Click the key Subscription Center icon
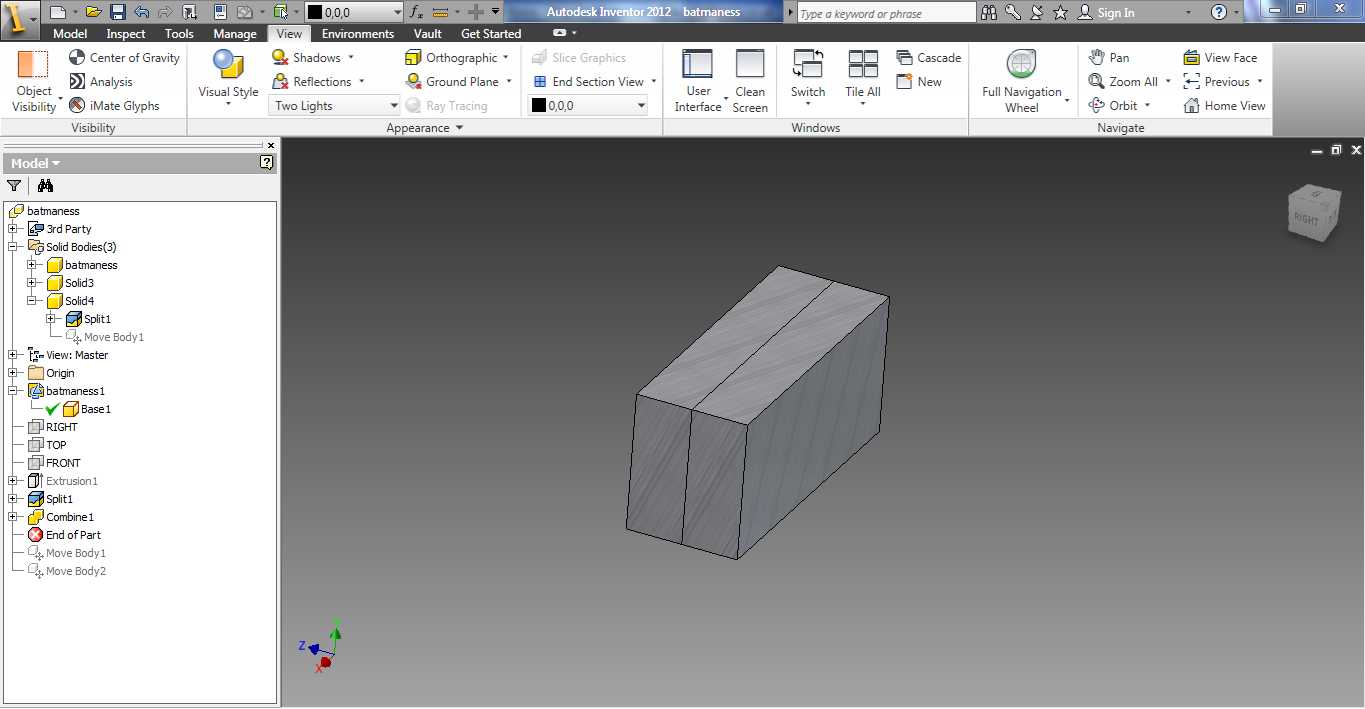1365x709 pixels. tap(1013, 12)
